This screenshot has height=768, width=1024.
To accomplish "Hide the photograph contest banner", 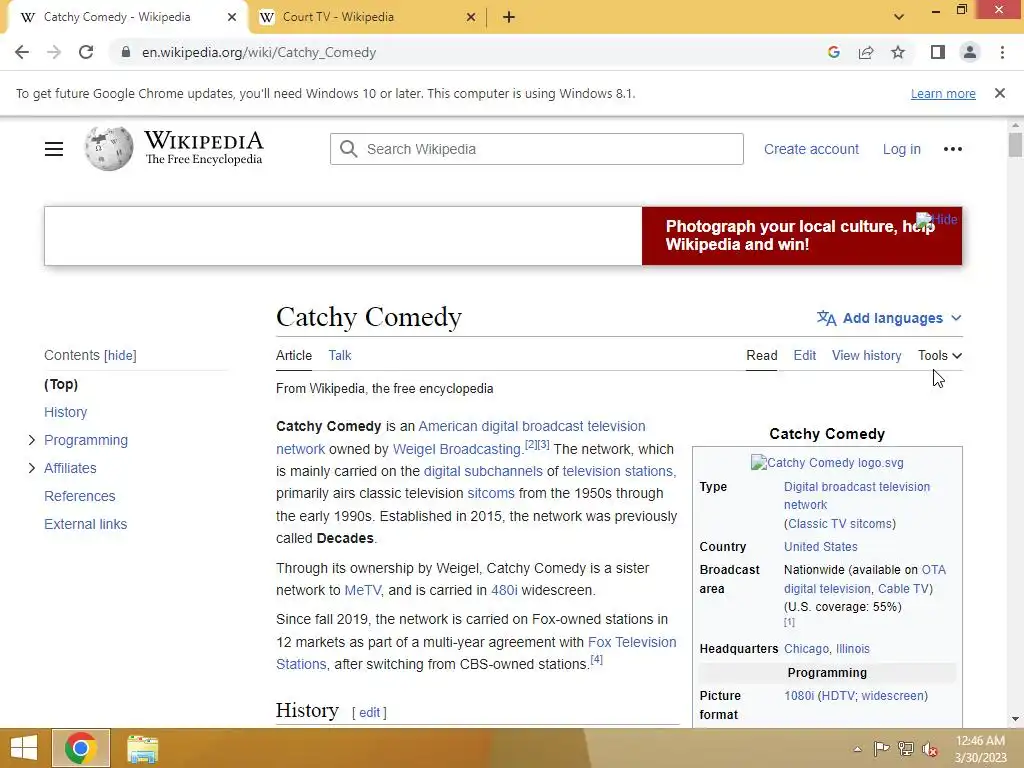I will point(936,219).
